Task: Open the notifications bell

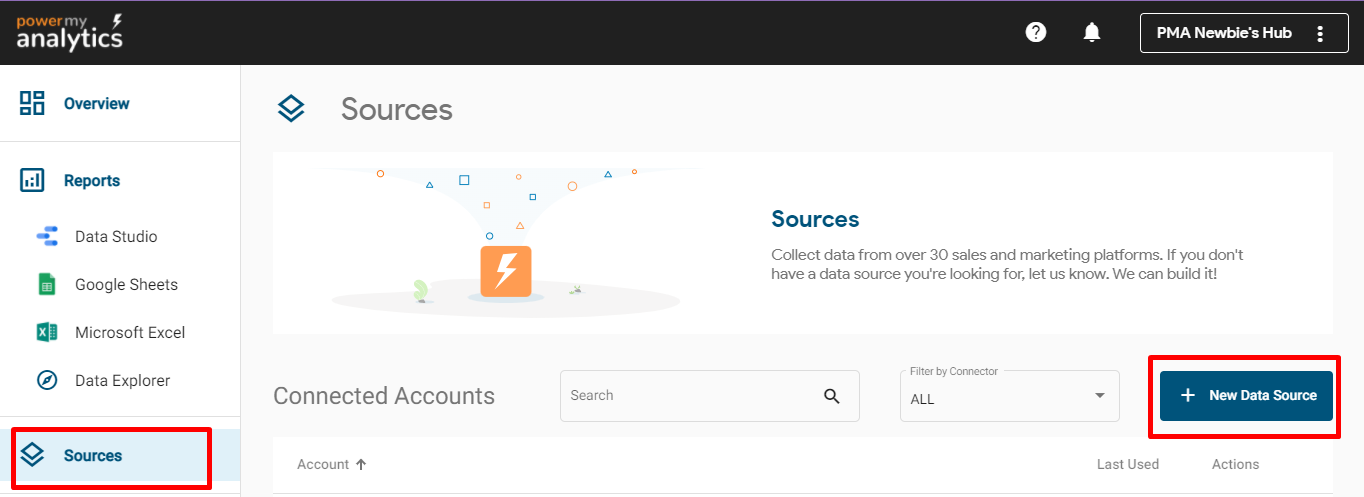Action: point(1092,32)
